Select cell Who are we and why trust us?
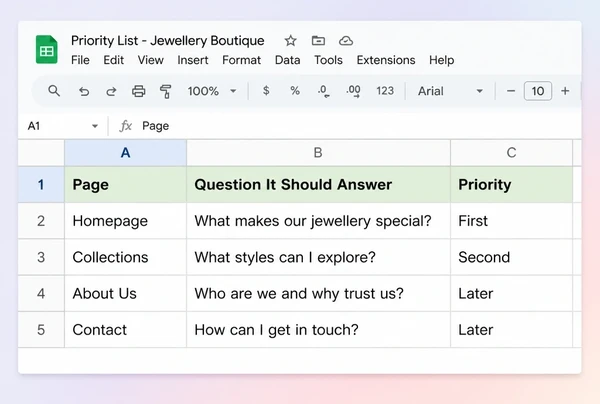The width and height of the screenshot is (600, 404). pos(318,293)
